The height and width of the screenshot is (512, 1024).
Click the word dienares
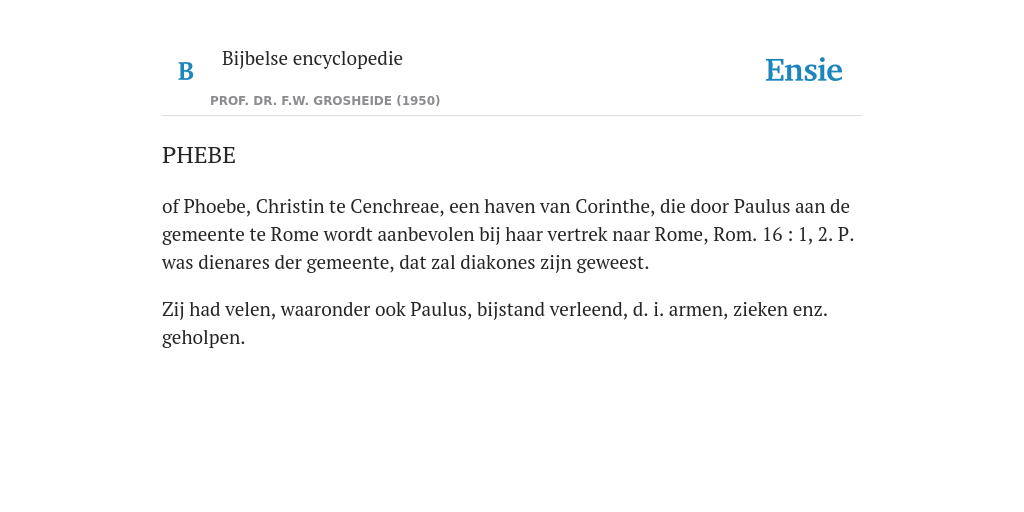point(231,263)
